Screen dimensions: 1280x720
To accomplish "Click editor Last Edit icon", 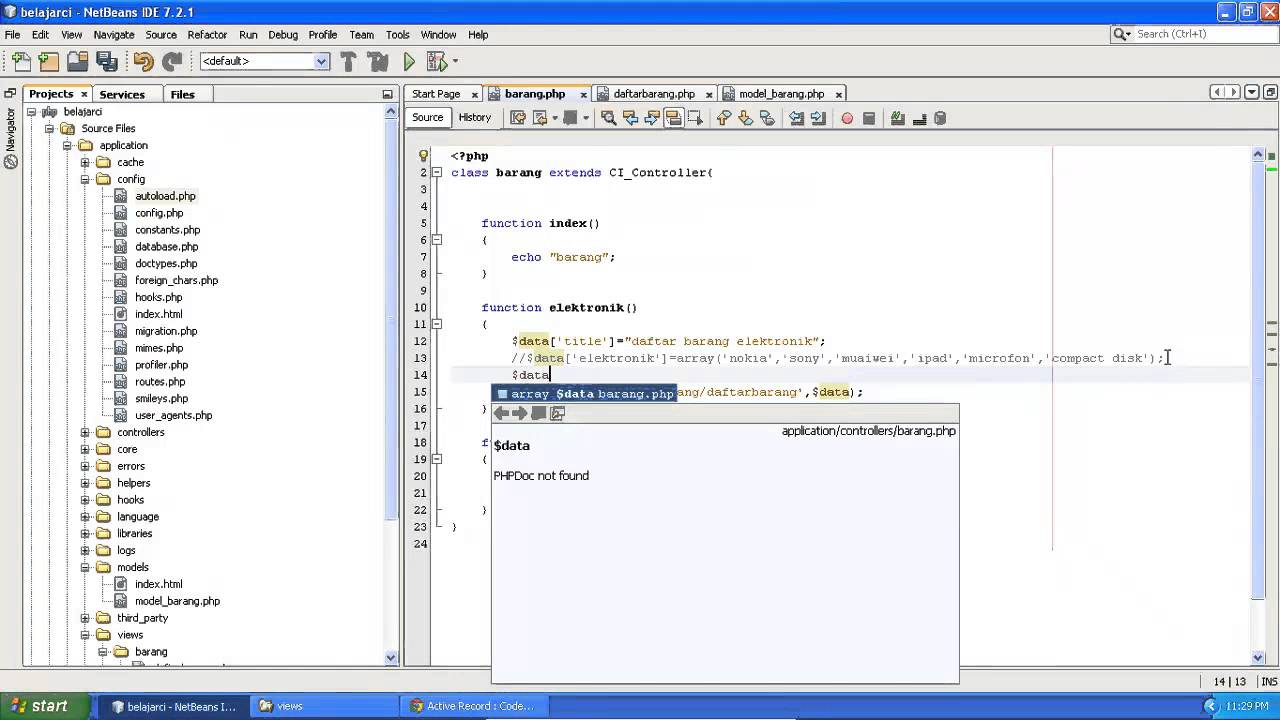I will pyautogui.click(x=518, y=118).
